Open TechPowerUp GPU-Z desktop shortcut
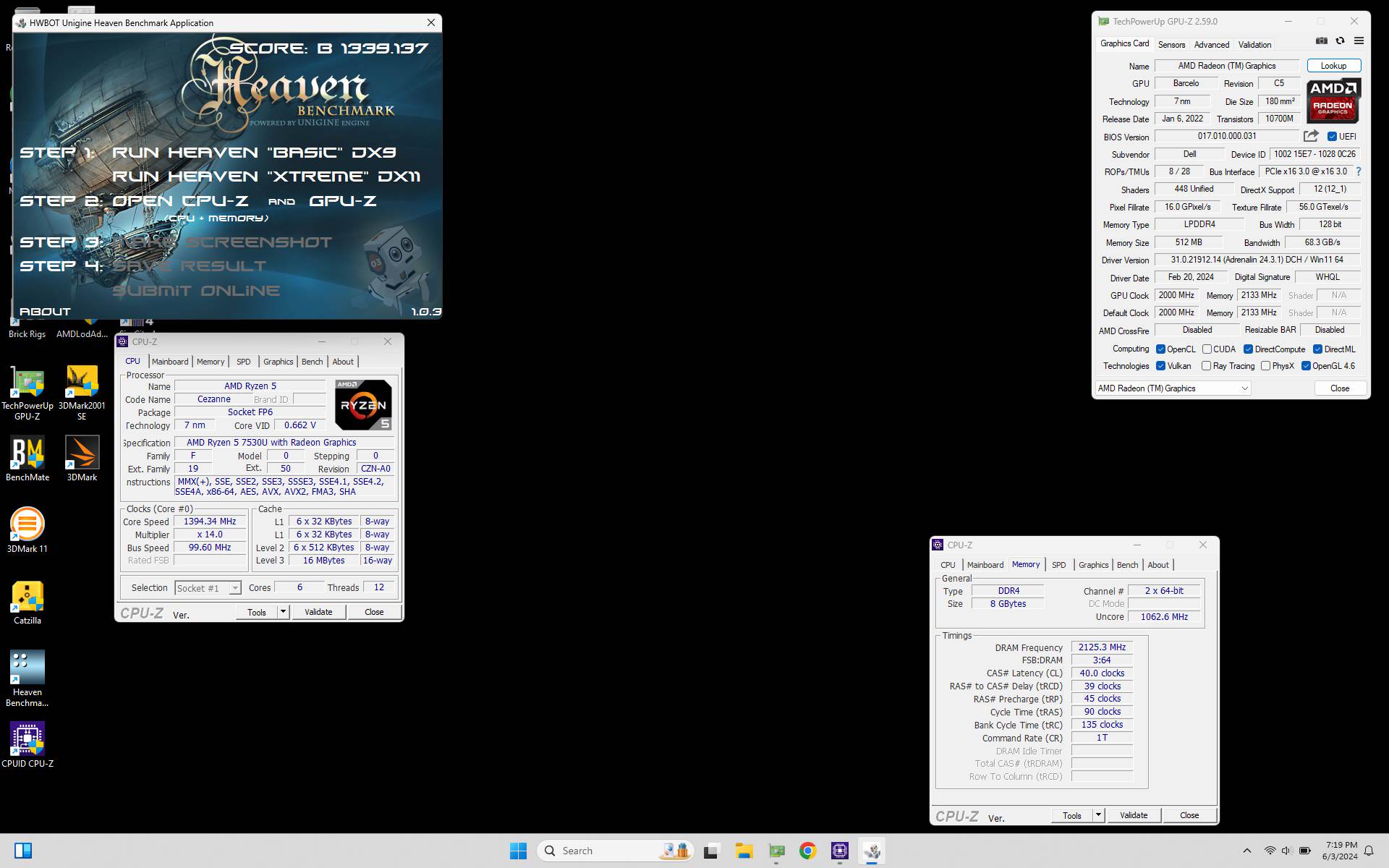1389x868 pixels. [27, 394]
